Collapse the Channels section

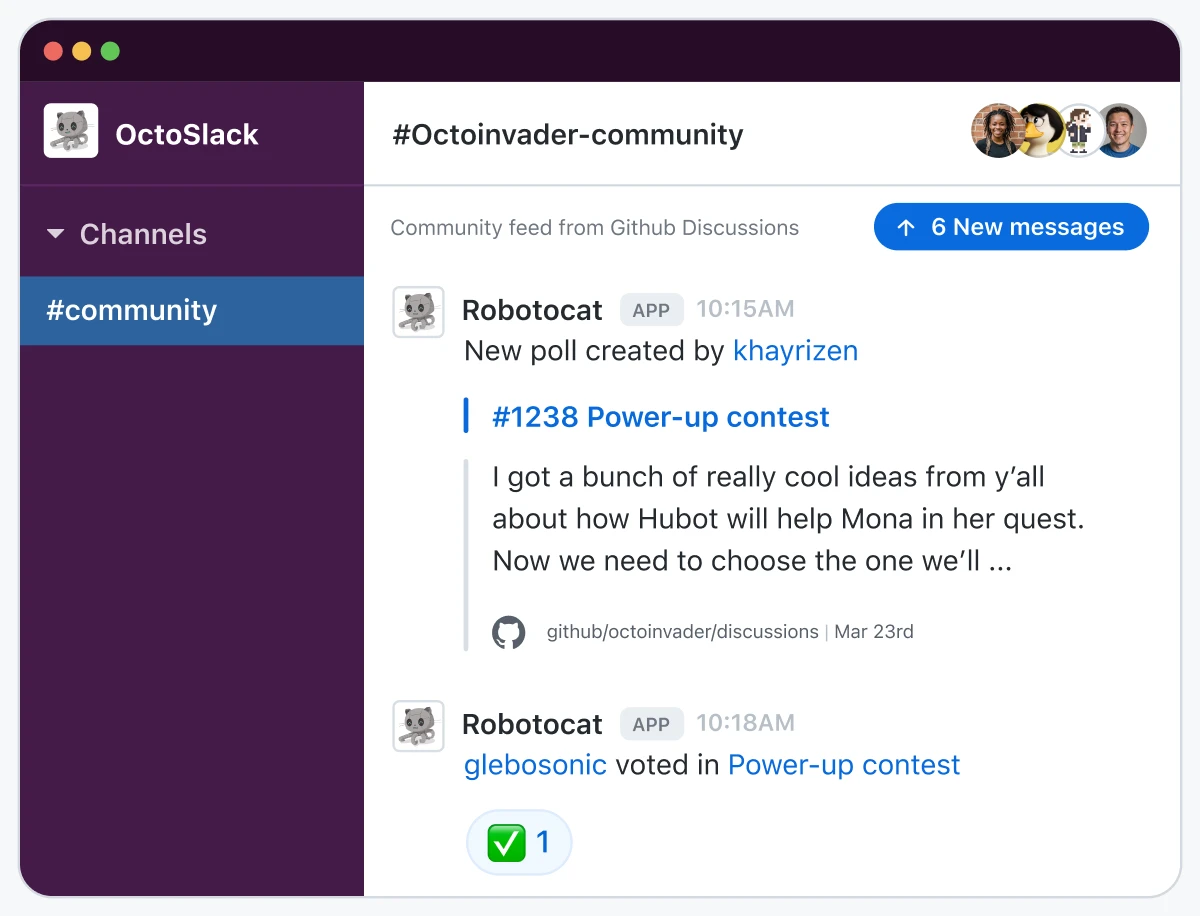pos(55,234)
